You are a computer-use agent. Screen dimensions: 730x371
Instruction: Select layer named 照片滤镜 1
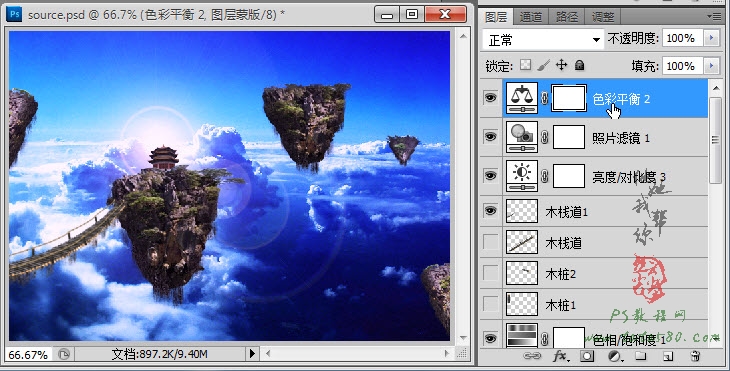tap(621, 138)
